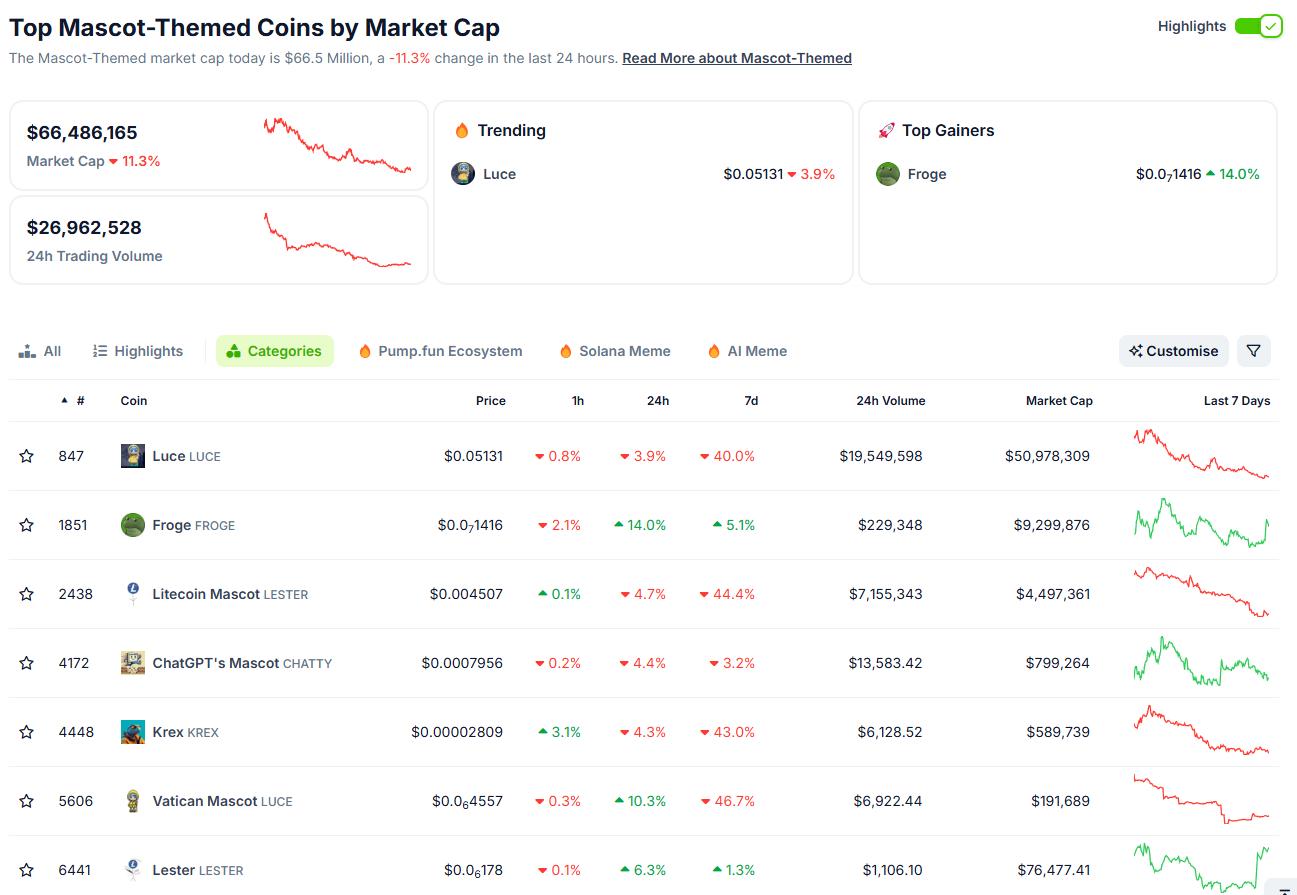Click the ChatGPT's Mascot coin logo
This screenshot has height=895, width=1297.
tap(132, 662)
